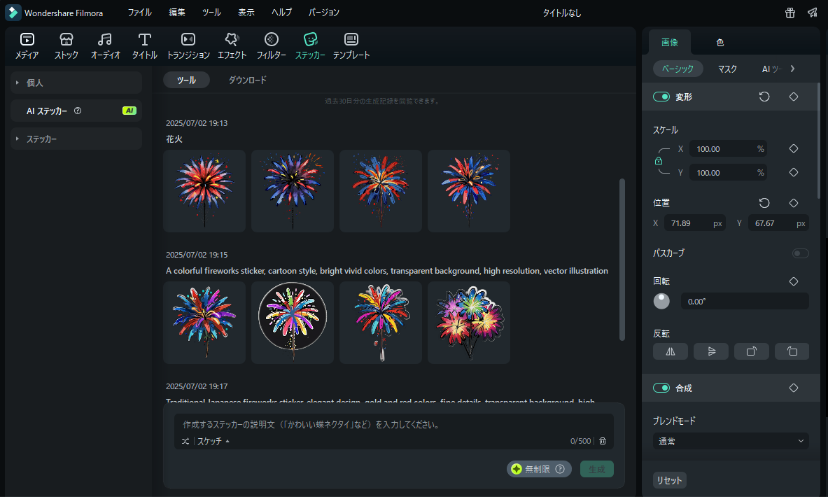Viewport: 828px width, 497px height.
Task: Open the 表示 menu
Action: tap(246, 12)
